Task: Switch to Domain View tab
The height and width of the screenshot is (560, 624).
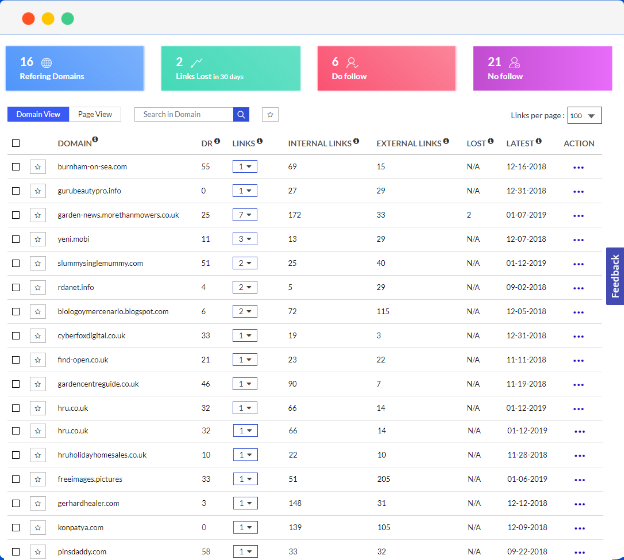Action: tap(38, 114)
